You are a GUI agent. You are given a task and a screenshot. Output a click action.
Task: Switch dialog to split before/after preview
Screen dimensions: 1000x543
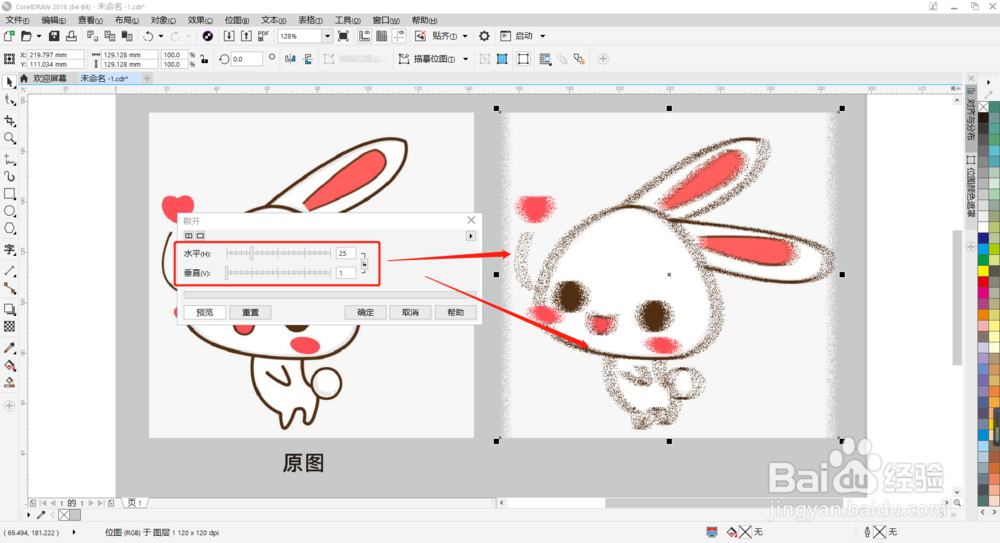point(189,235)
